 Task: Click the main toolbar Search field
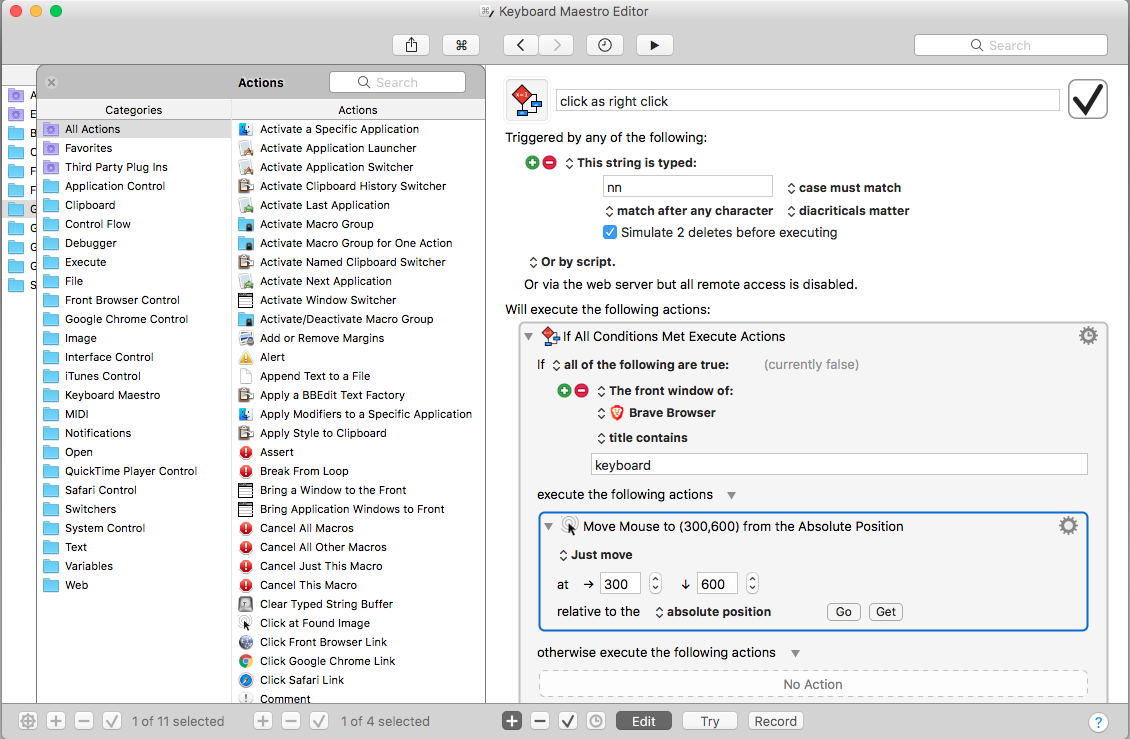click(x=1010, y=45)
